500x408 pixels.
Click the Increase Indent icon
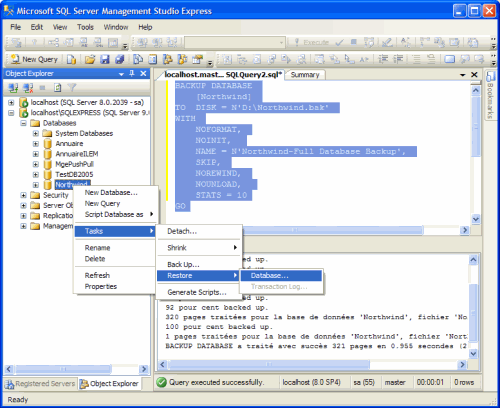[398, 59]
